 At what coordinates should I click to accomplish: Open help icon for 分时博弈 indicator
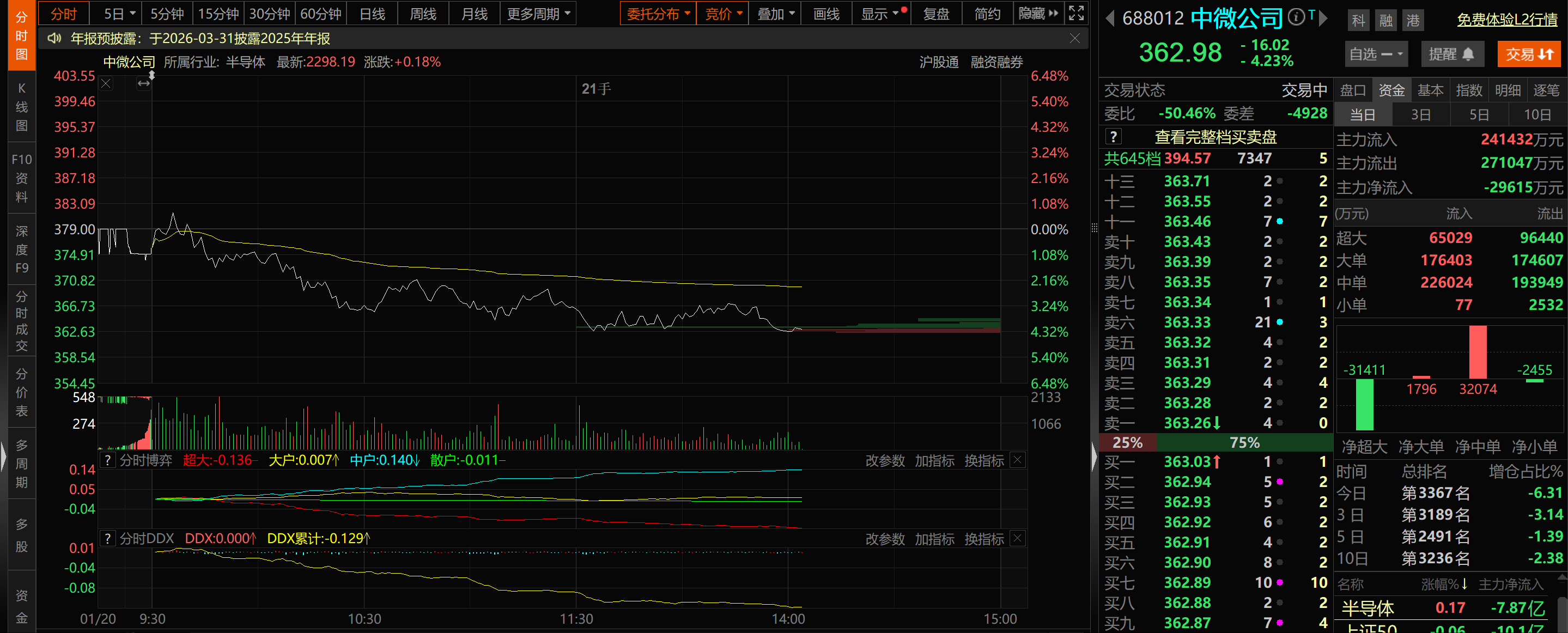tap(108, 460)
